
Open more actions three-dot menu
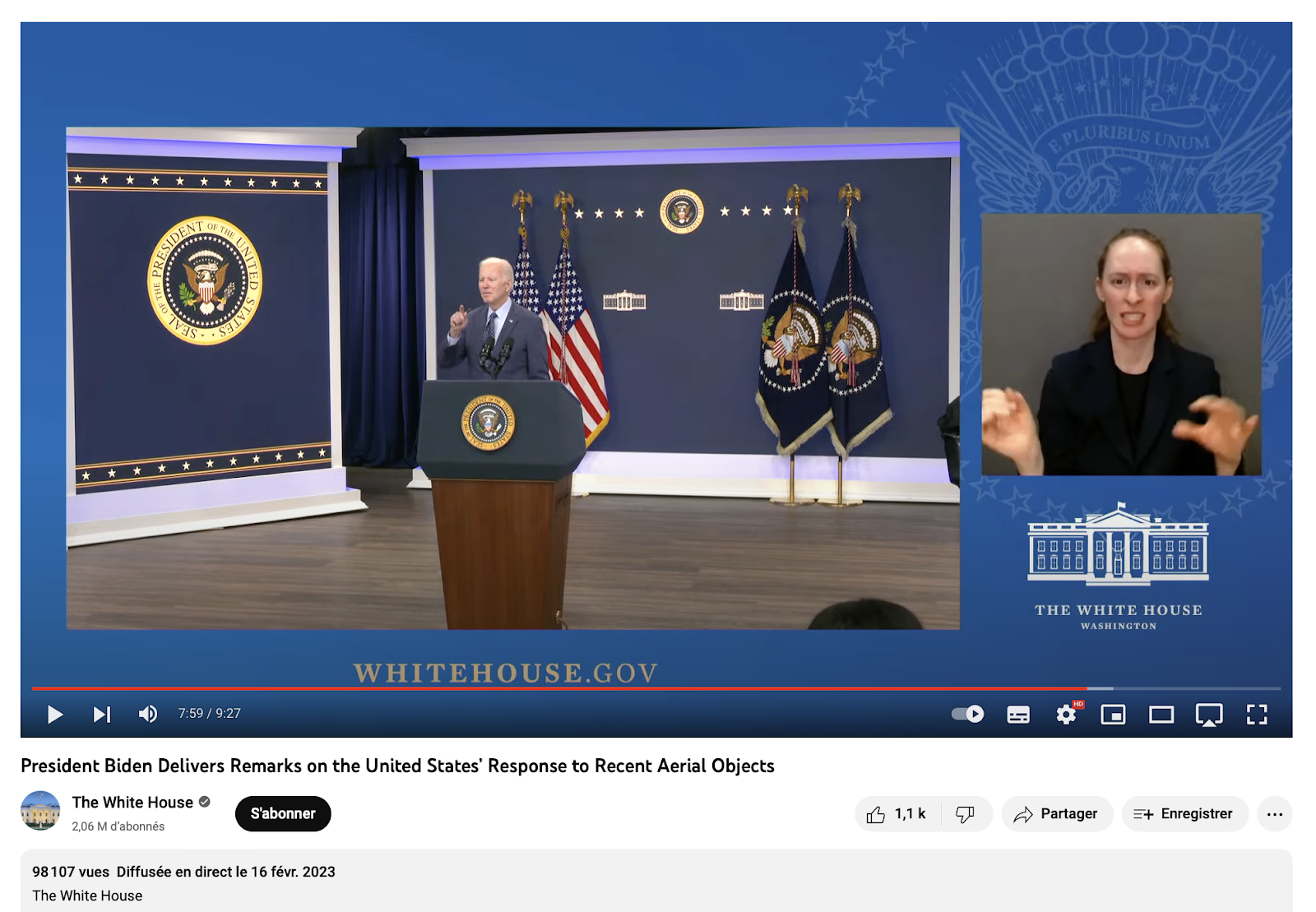point(1275,814)
